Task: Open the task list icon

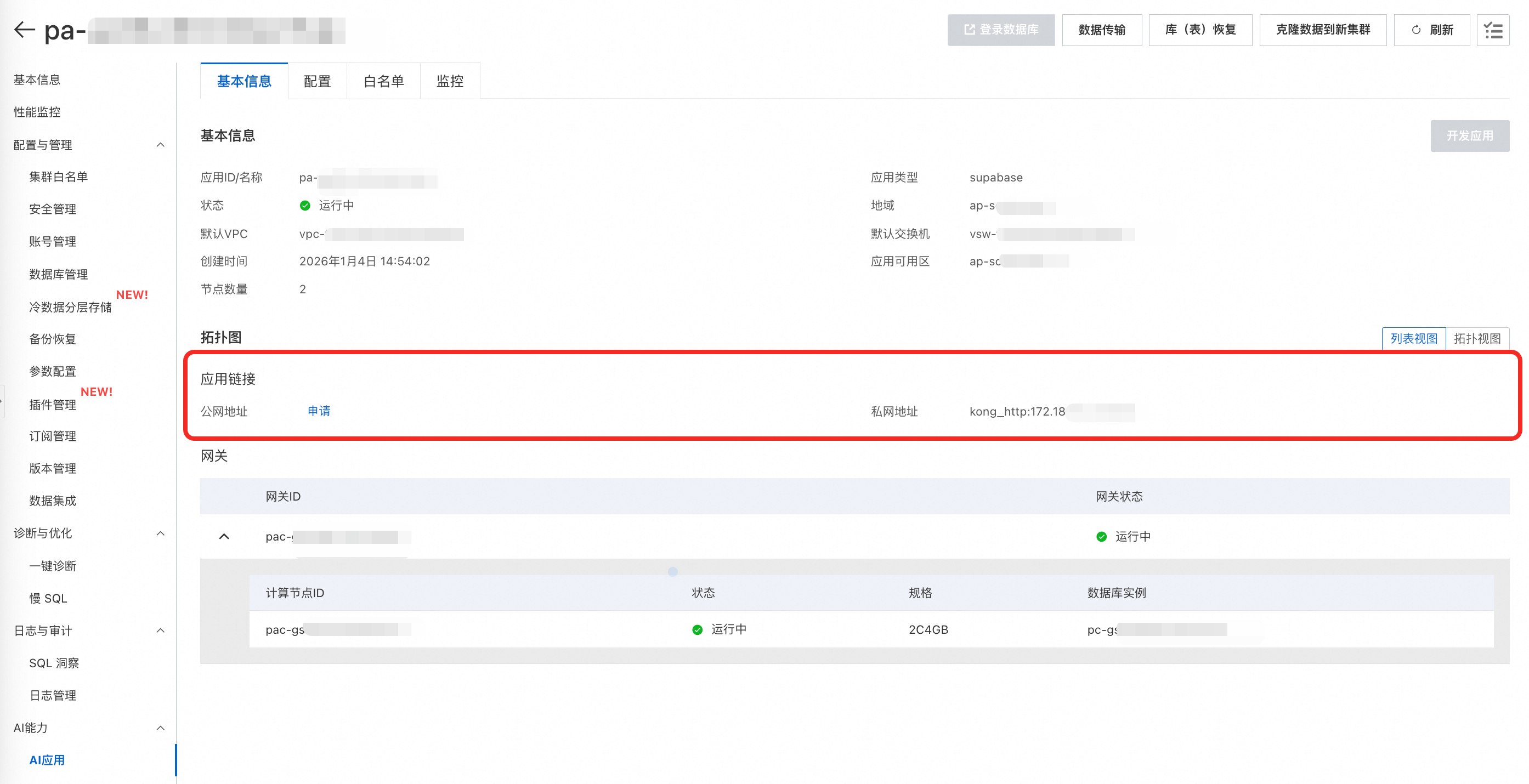Action: 1493,30
